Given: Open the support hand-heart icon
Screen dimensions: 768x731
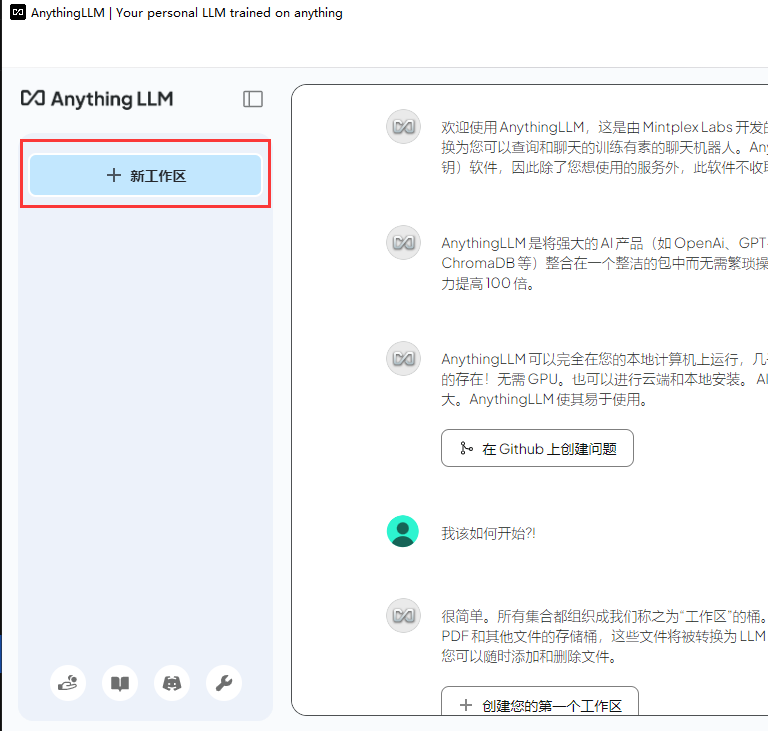Looking at the screenshot, I should click(x=68, y=682).
